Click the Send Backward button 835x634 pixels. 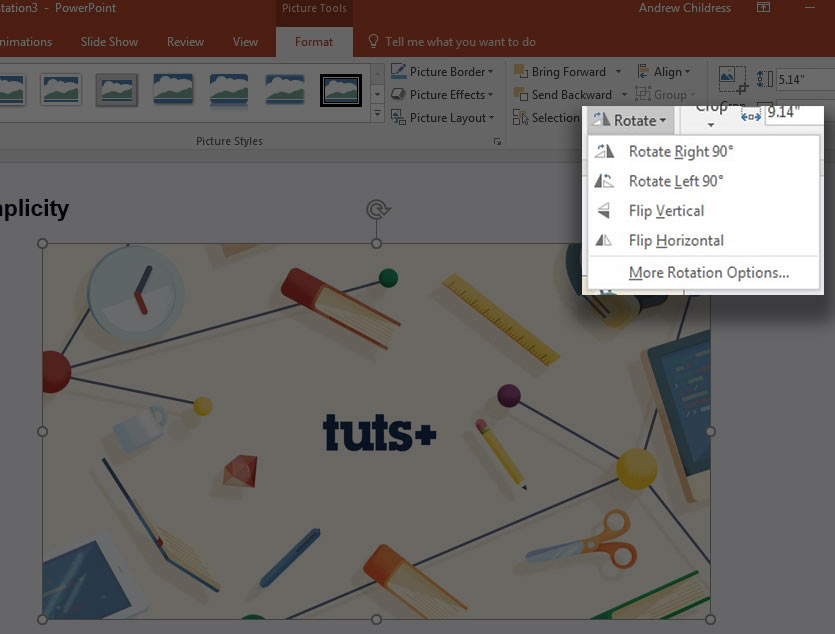coord(563,95)
